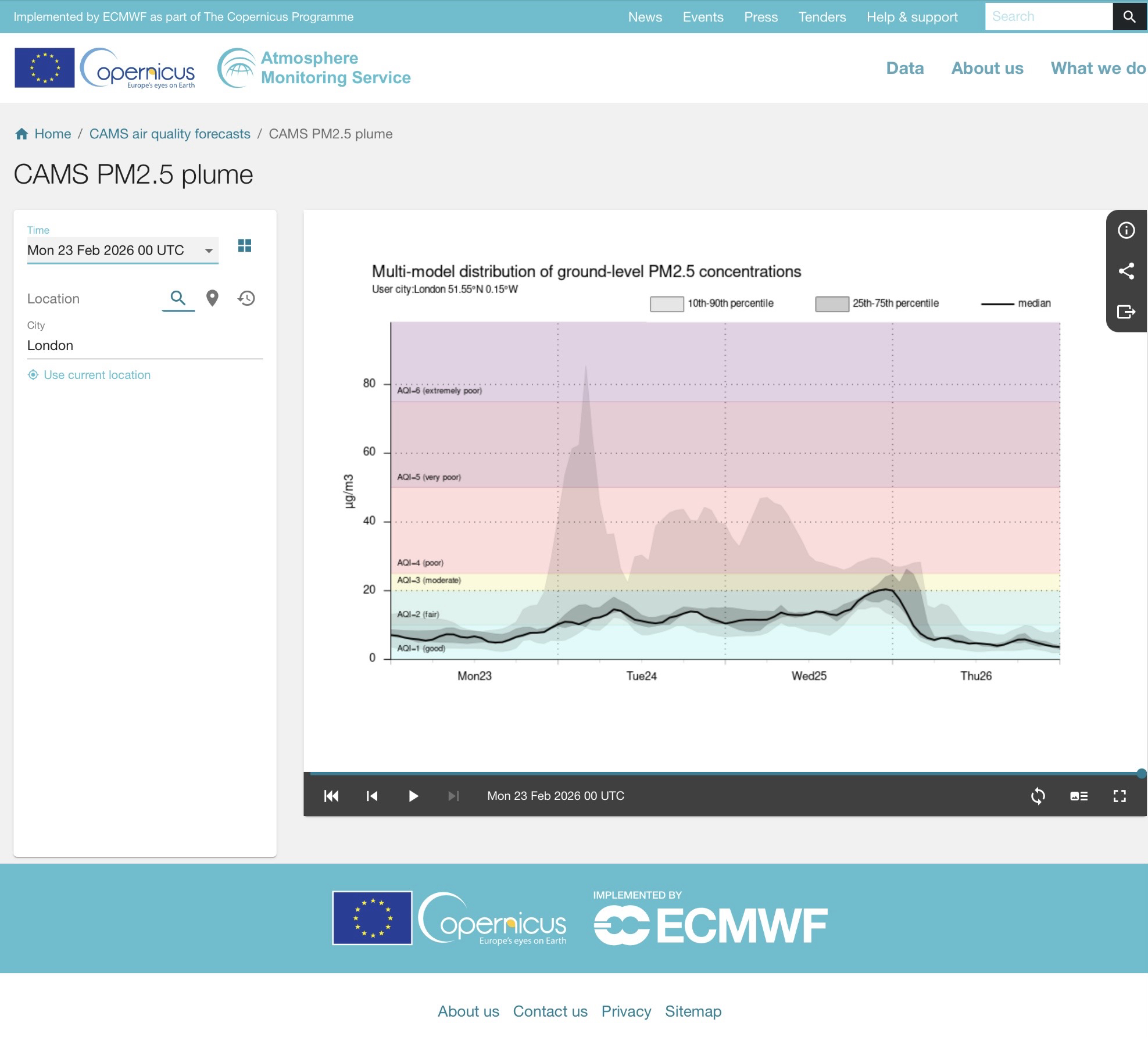
Task: Open the Data menu
Action: pos(904,68)
